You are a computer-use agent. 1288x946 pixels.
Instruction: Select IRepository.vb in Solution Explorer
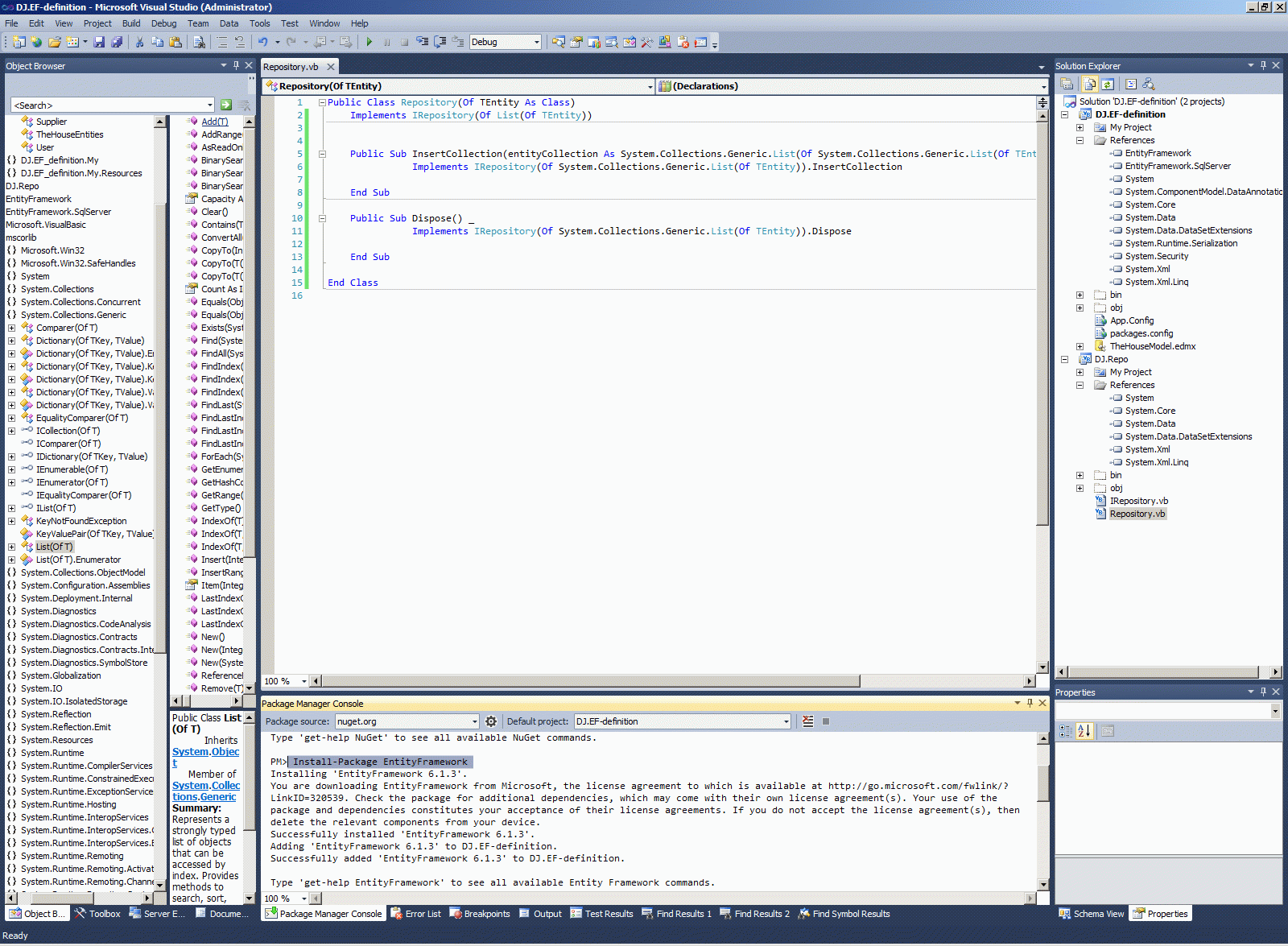(1138, 501)
